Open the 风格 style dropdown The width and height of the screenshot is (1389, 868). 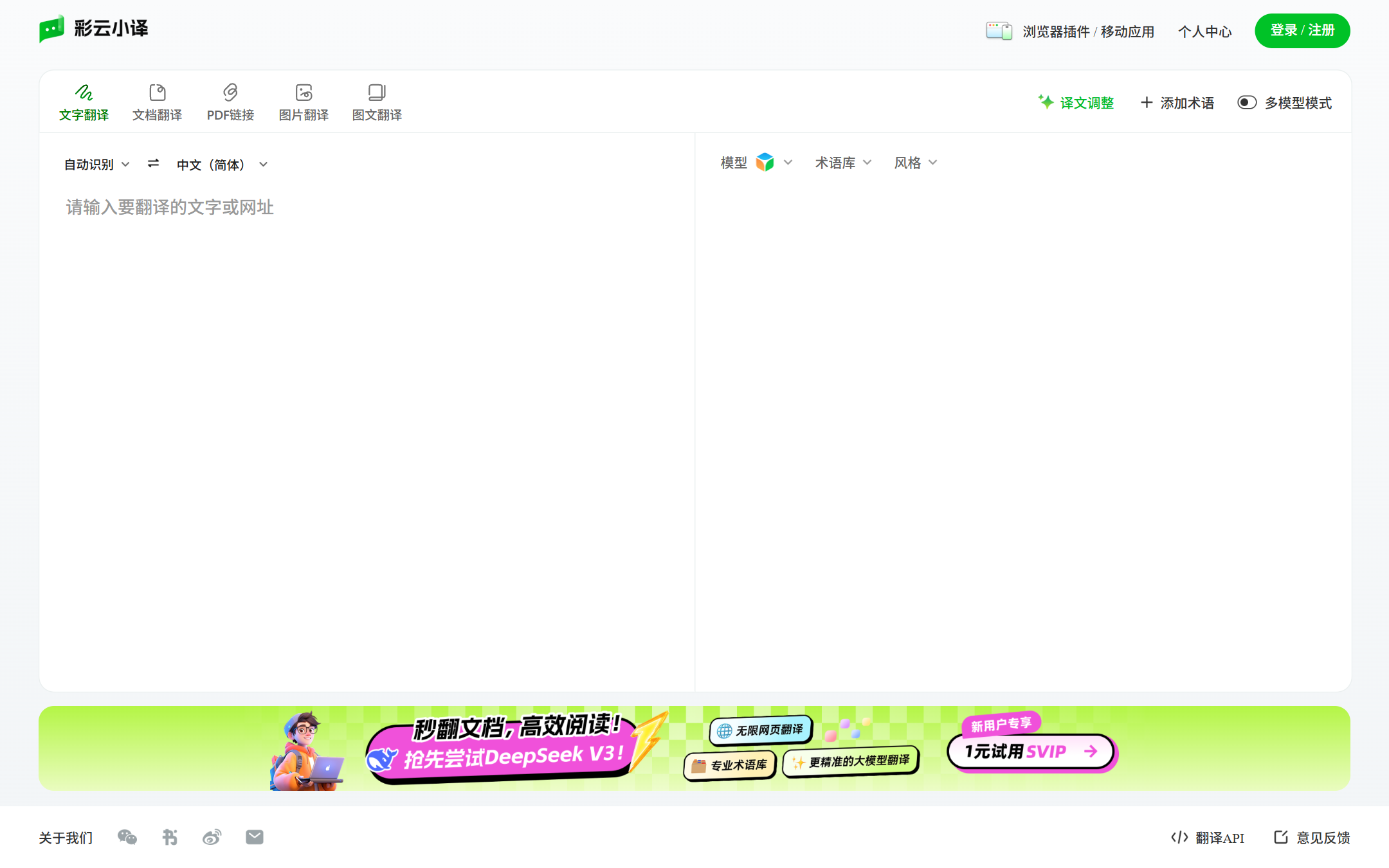tap(916, 163)
